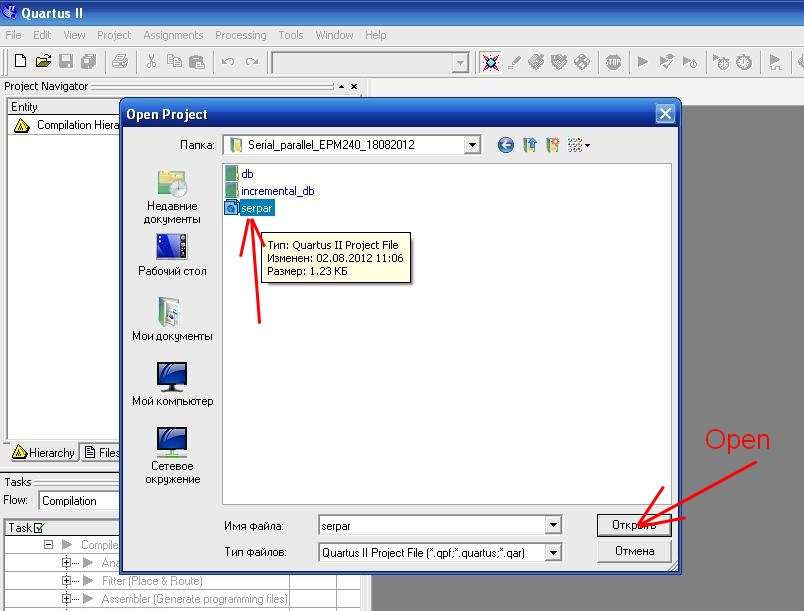Select Compilation Hierarchy entity row

pos(66,125)
